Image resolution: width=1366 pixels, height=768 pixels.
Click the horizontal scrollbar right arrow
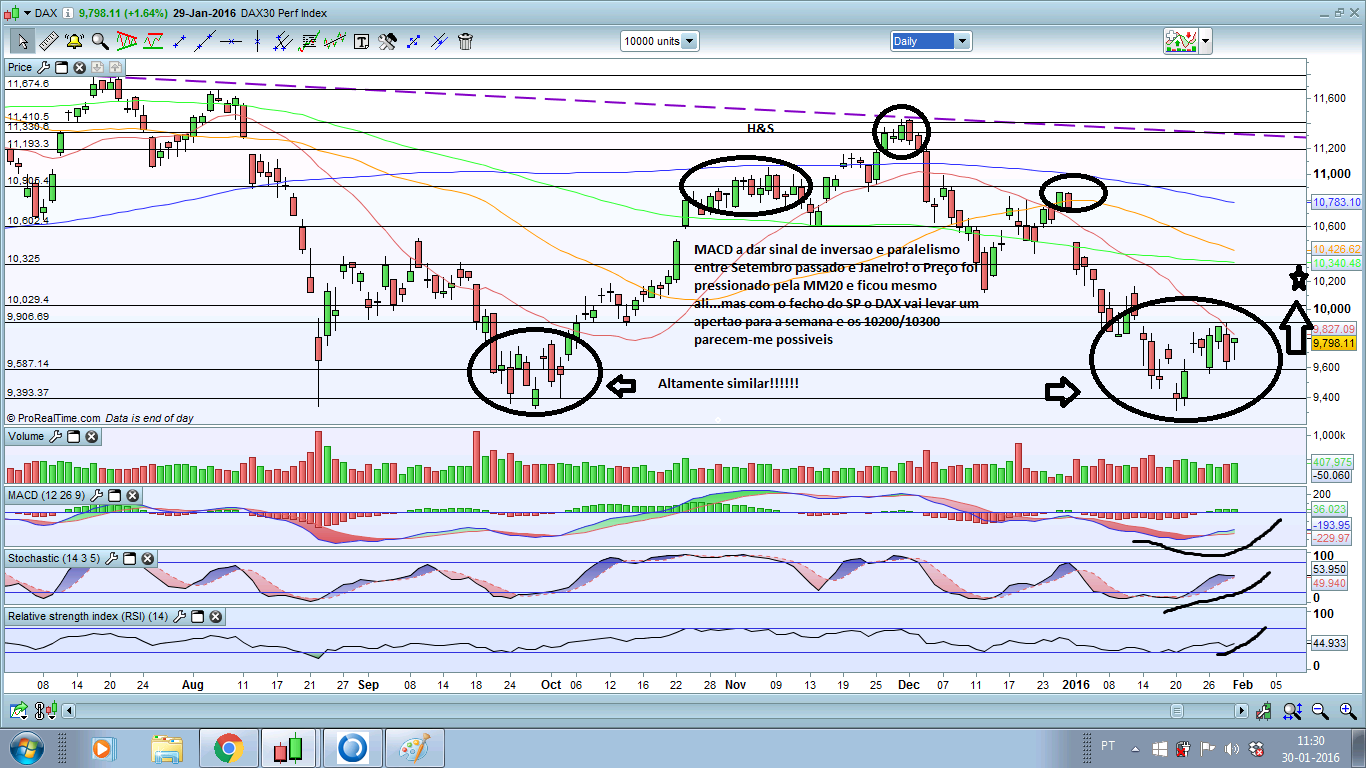tap(1241, 711)
